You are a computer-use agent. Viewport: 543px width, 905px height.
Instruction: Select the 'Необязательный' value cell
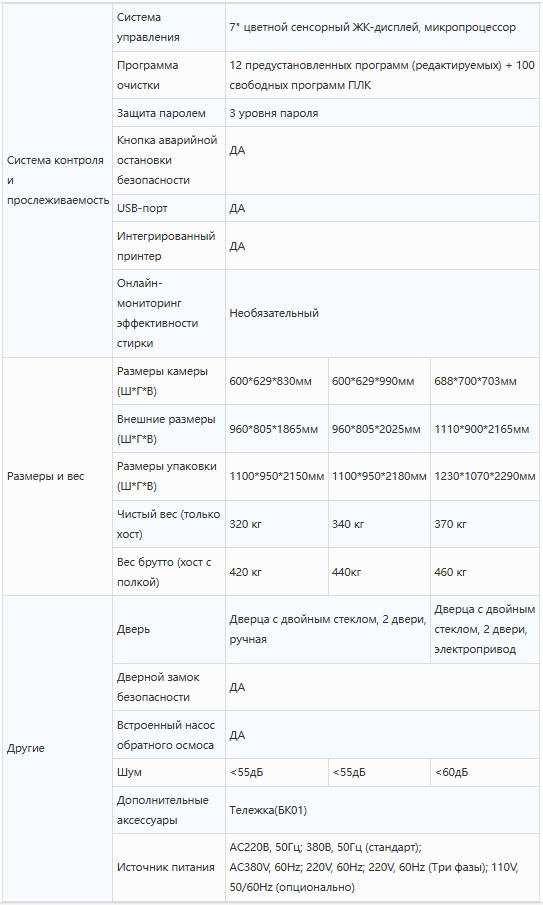(382, 313)
